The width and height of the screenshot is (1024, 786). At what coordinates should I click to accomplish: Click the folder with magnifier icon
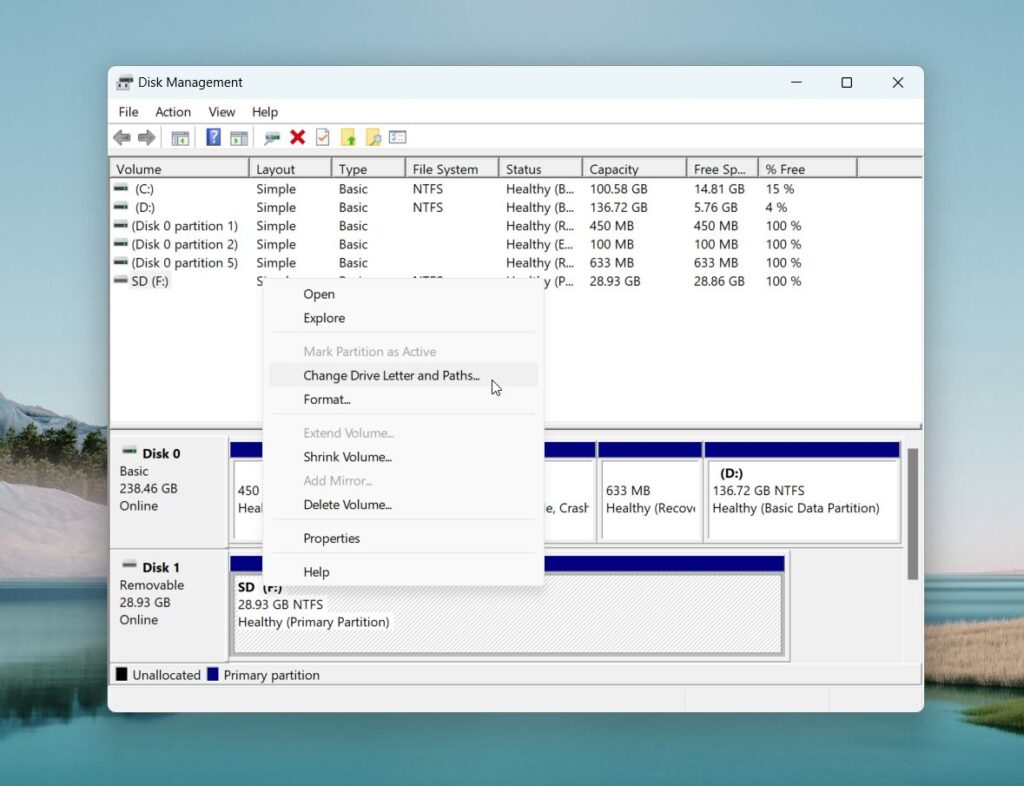[373, 138]
